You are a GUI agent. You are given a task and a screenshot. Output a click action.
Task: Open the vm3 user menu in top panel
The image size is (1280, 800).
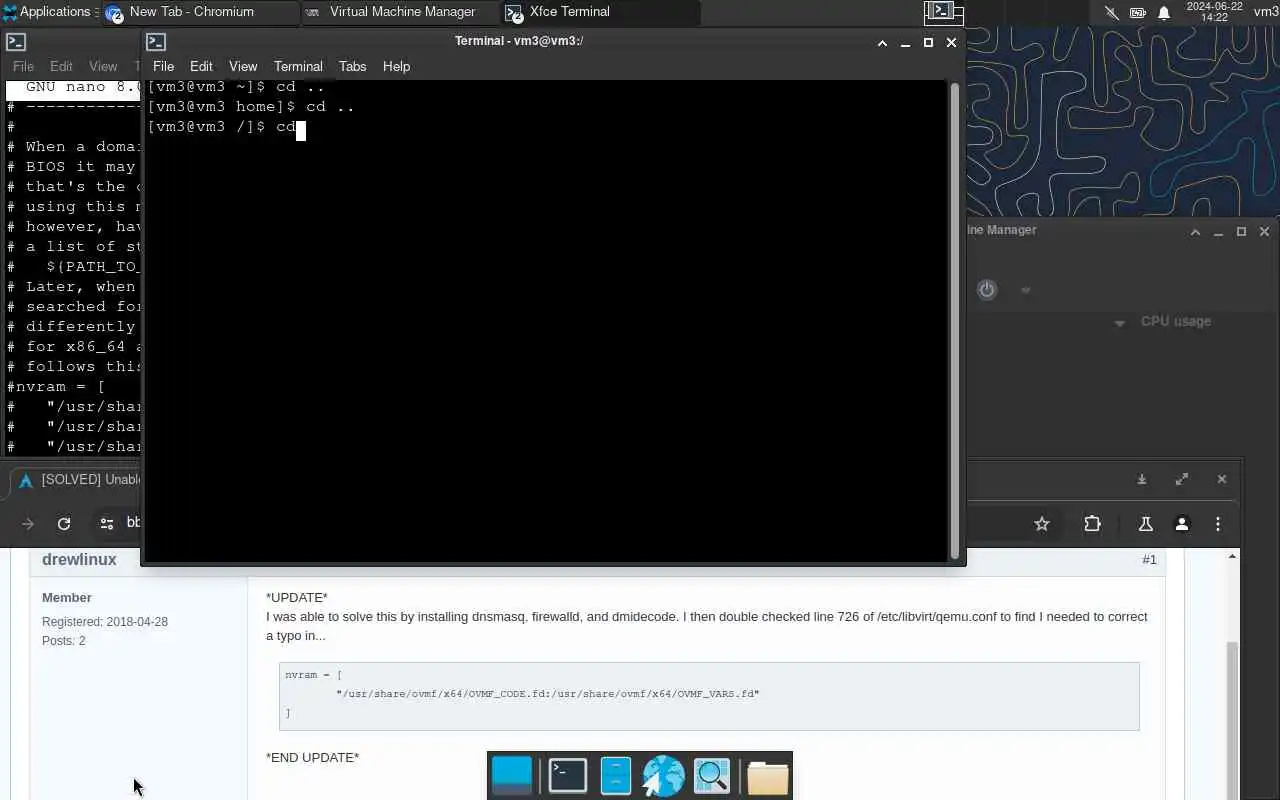point(1266,12)
